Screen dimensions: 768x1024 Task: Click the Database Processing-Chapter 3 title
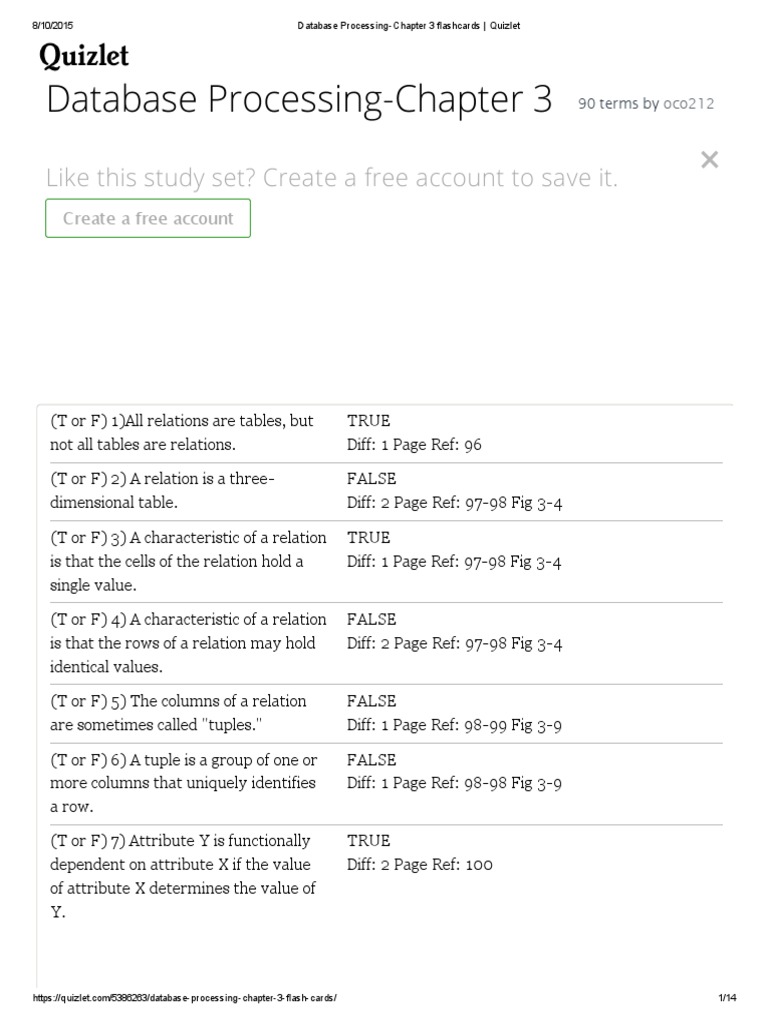click(x=299, y=100)
